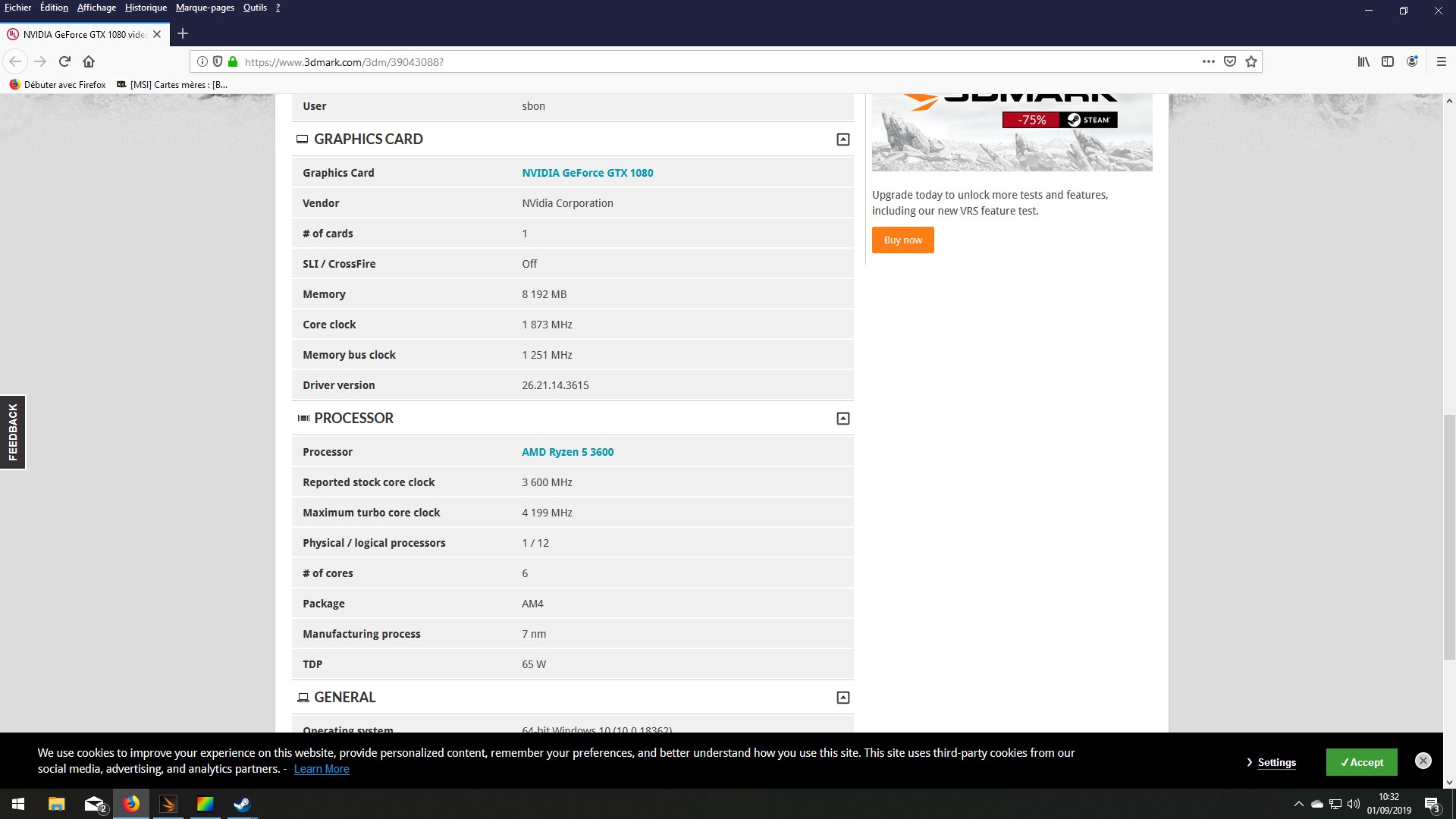Reload the current page
Screen dimensions: 1456x819
pyautogui.click(x=65, y=61)
